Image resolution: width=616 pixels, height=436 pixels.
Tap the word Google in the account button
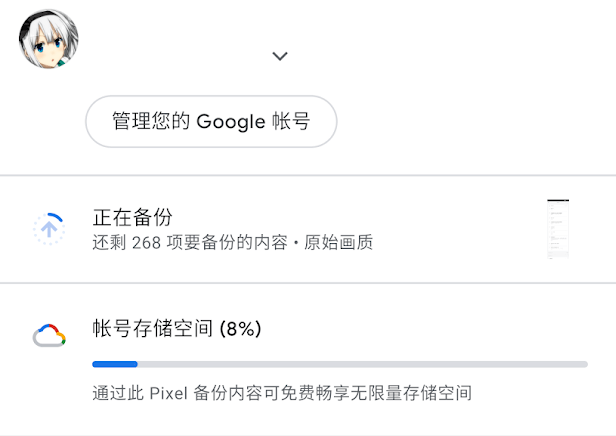[x=231, y=122]
